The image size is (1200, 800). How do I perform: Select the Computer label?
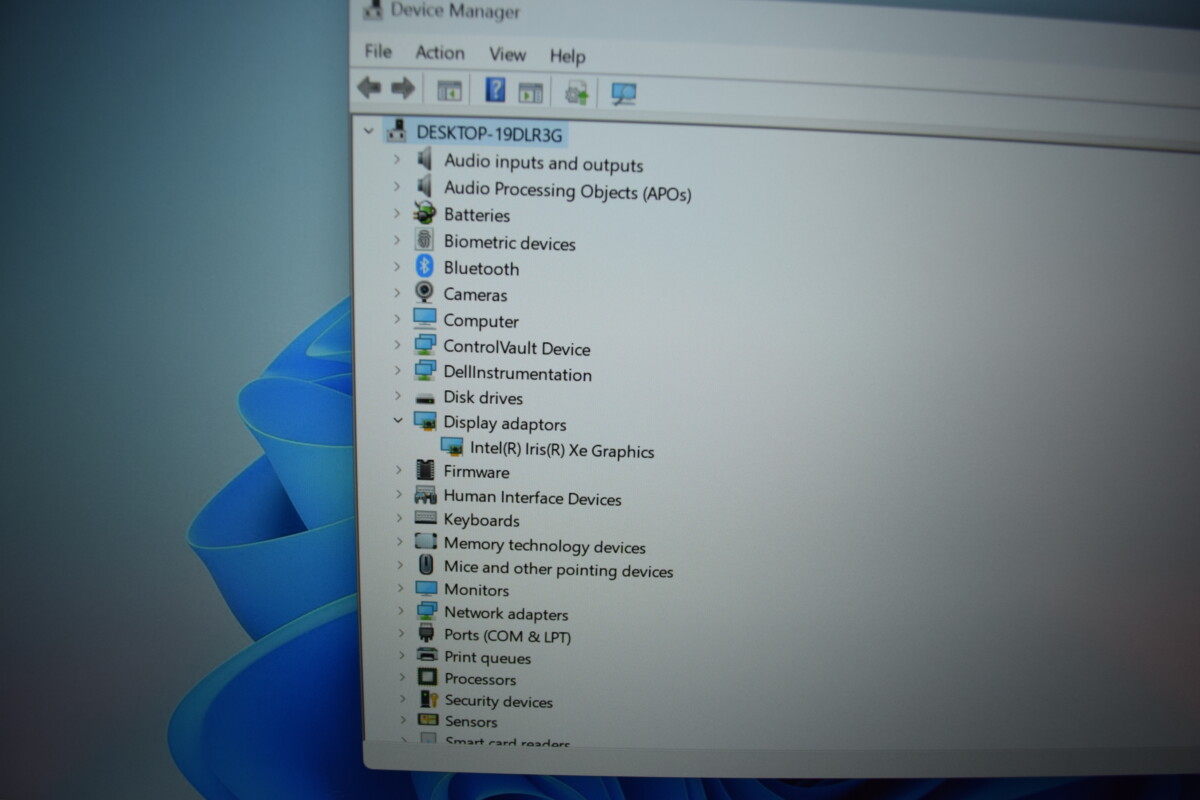481,321
